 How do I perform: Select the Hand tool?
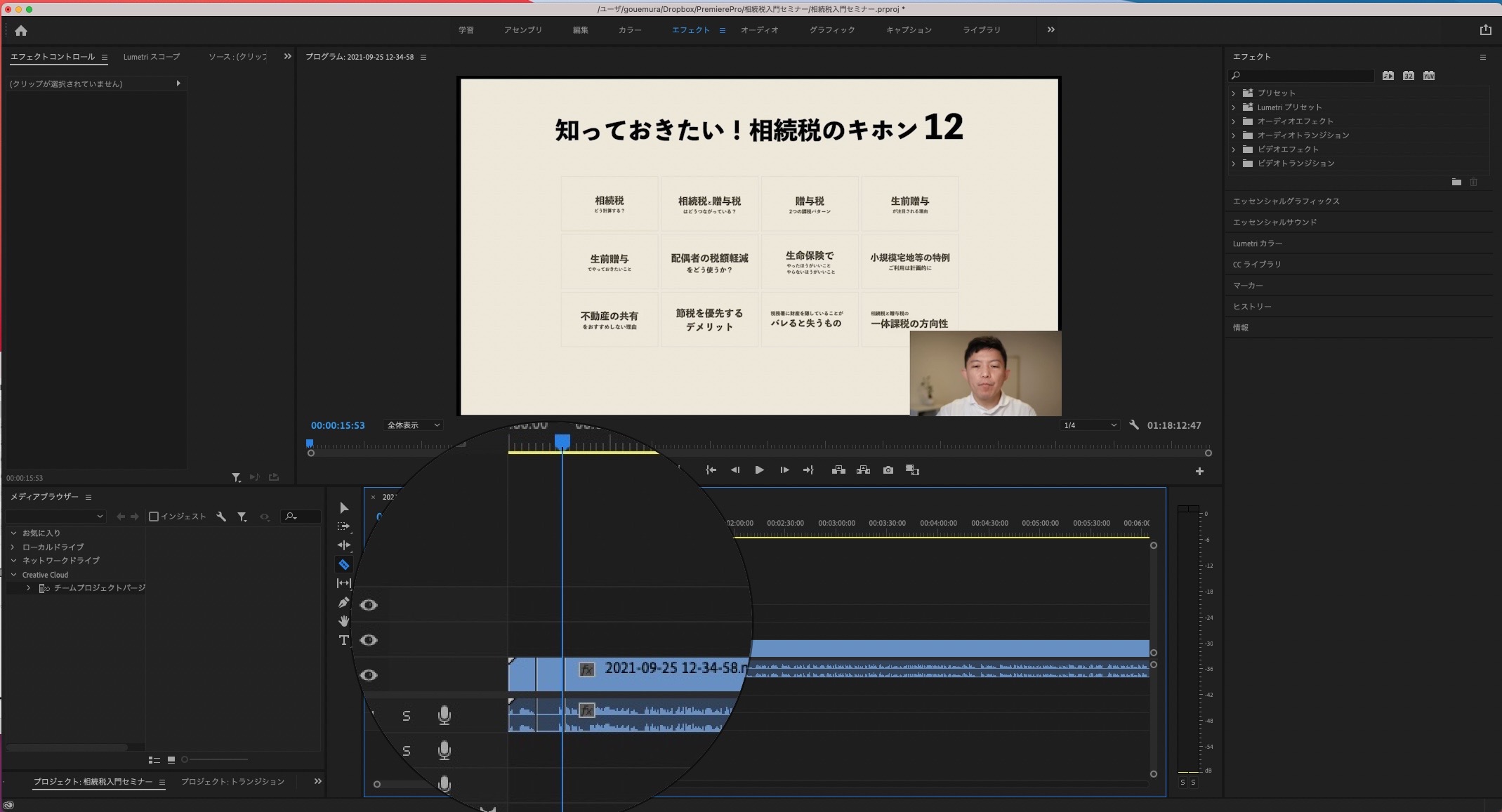343,621
